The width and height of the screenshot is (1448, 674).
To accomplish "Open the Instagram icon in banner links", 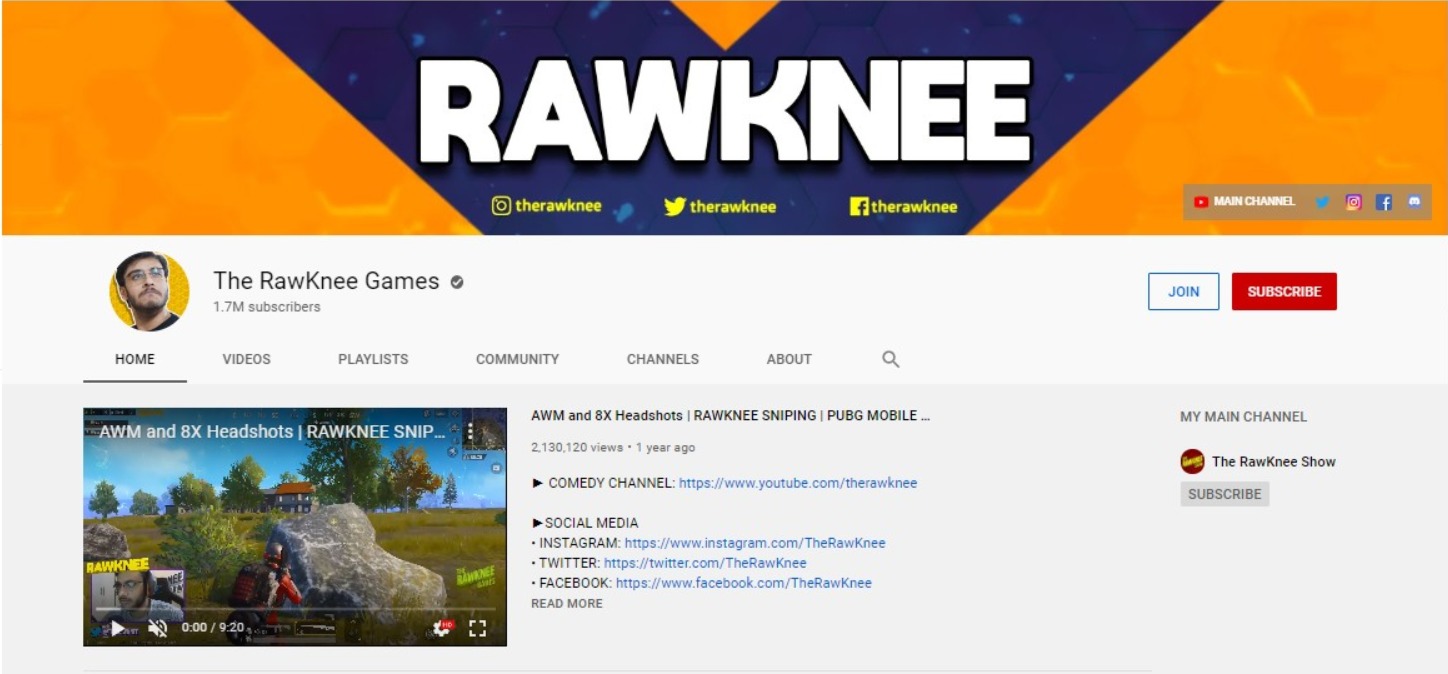I will coord(1353,202).
